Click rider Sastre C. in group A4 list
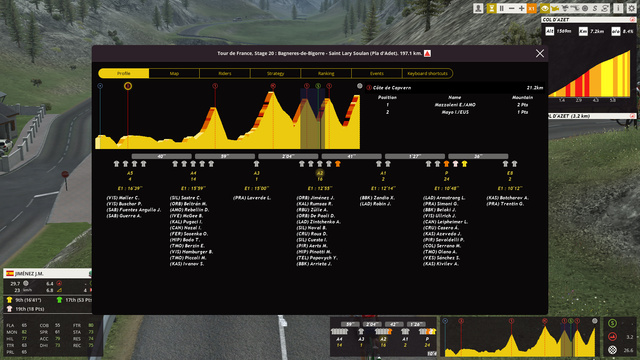 [185, 198]
